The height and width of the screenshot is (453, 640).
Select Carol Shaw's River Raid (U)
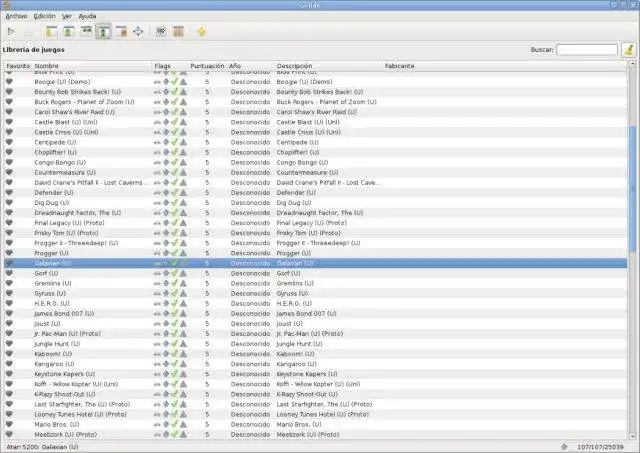coord(316,112)
